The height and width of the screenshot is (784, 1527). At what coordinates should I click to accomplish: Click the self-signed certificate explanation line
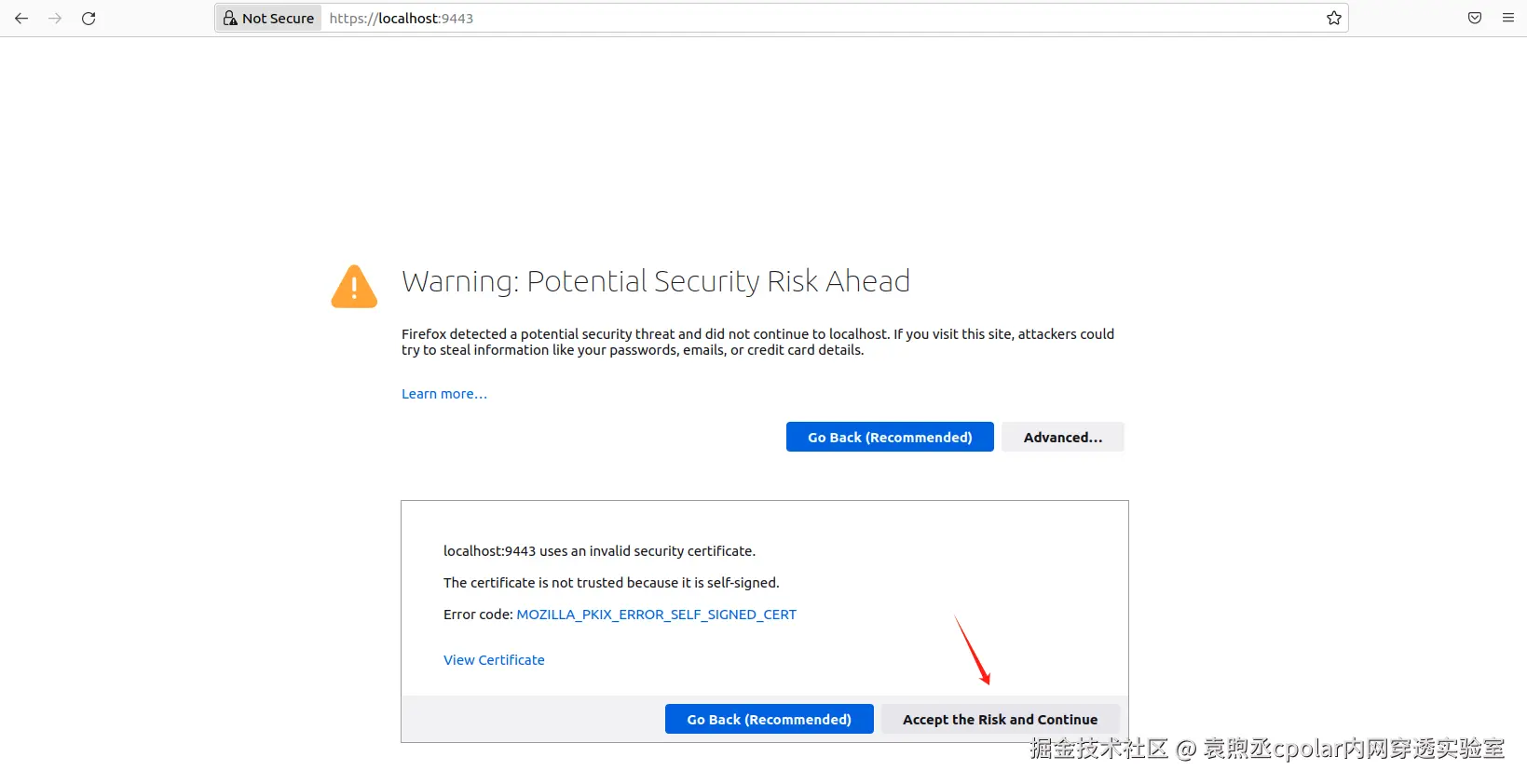611,583
